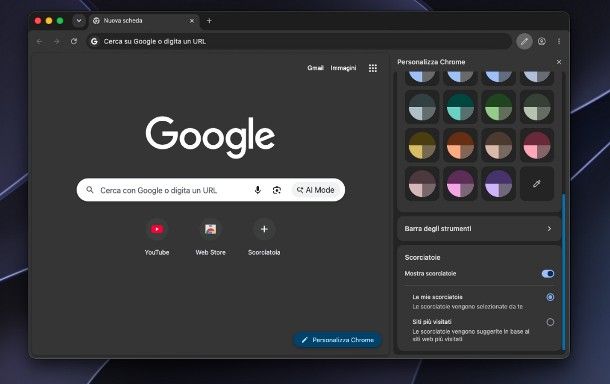
Task: Open the Gmail link
Action: pos(315,68)
